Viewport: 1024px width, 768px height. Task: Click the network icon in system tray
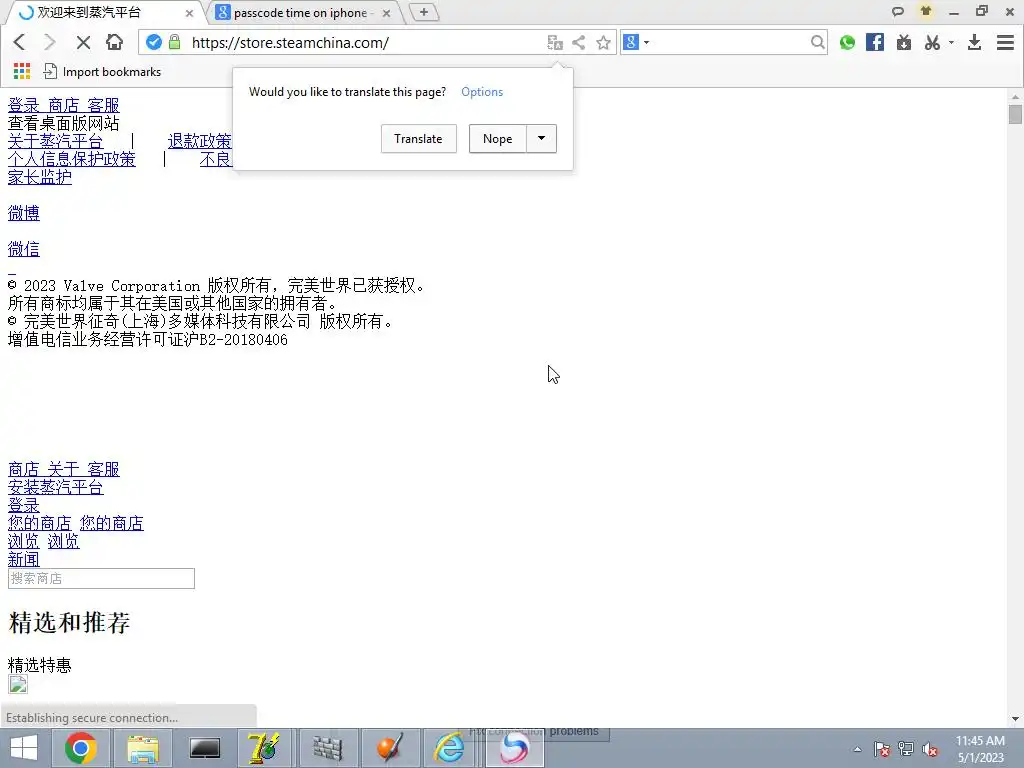(906, 749)
